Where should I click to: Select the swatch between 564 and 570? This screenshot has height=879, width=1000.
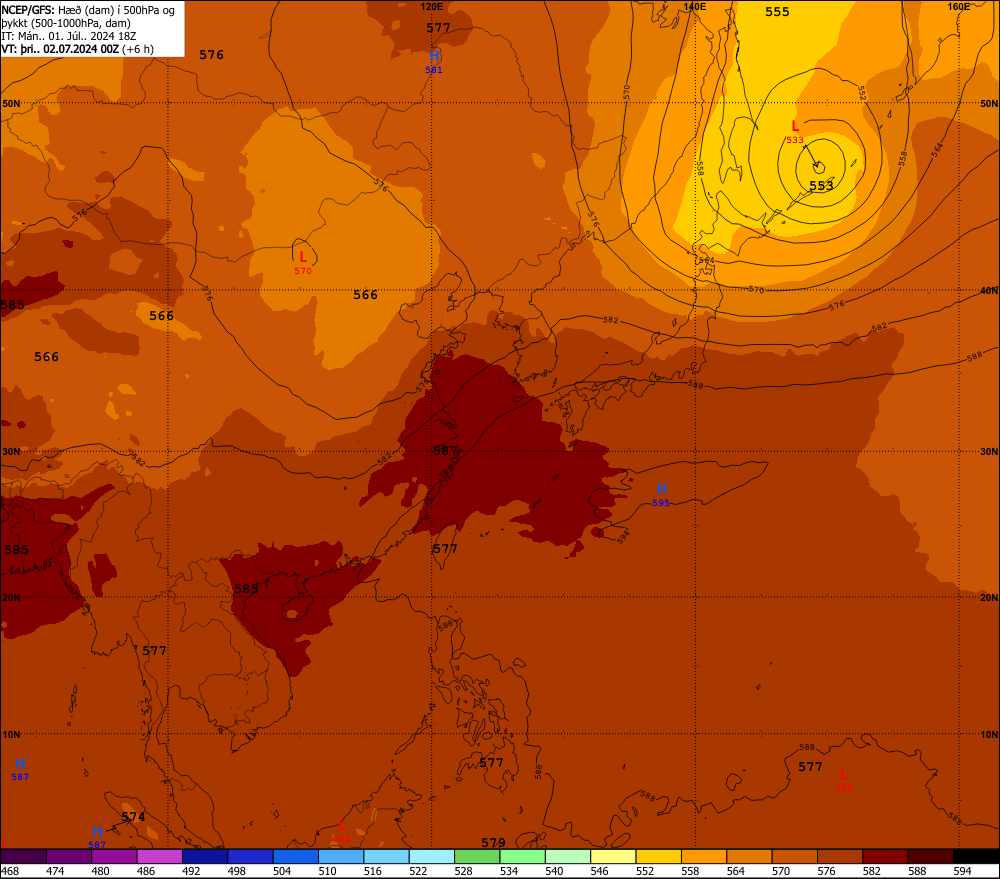[749, 856]
